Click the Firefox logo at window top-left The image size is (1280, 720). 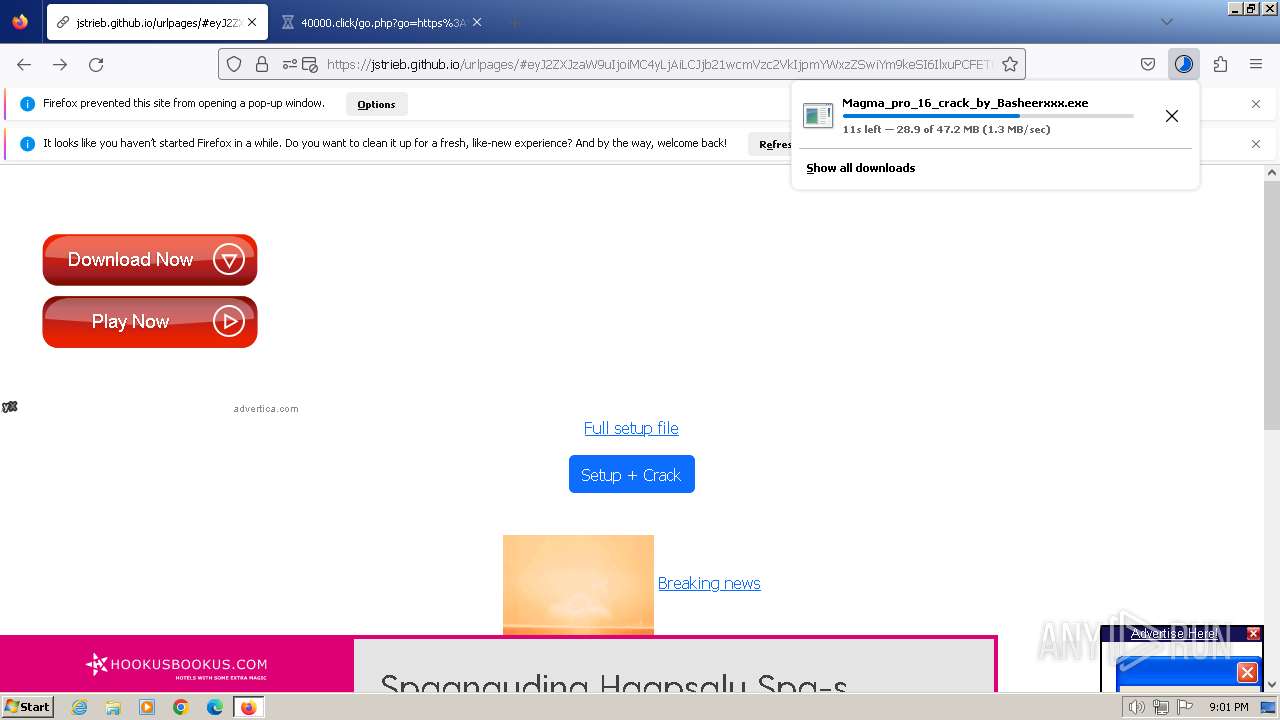(20, 21)
